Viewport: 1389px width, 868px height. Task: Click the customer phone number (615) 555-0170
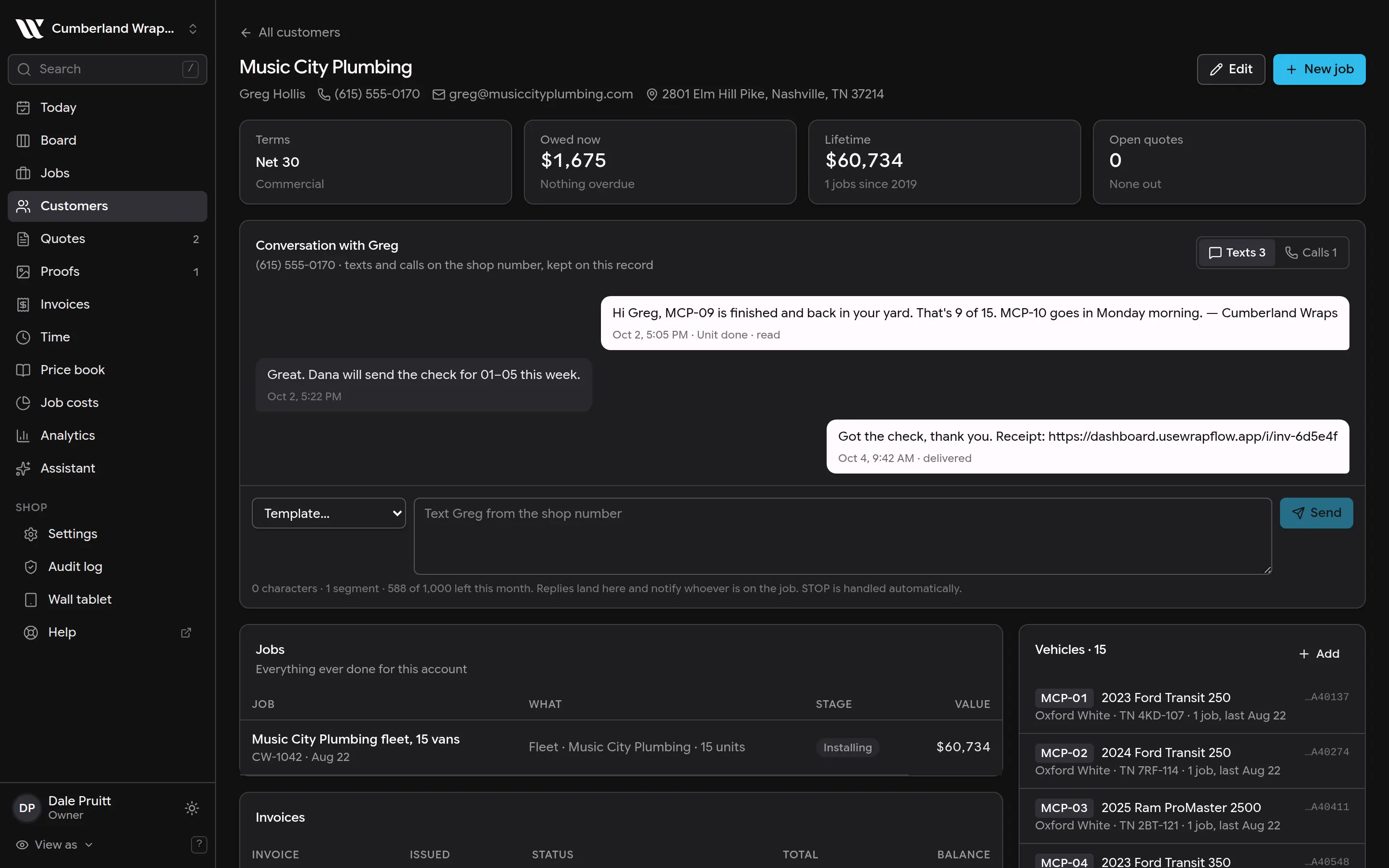click(x=369, y=94)
